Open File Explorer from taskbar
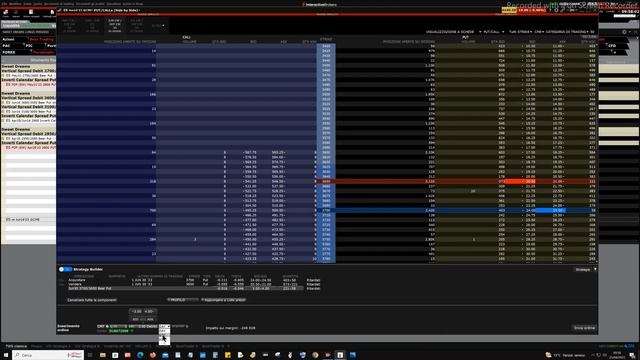Viewport: 640px width, 360px height. click(102, 355)
